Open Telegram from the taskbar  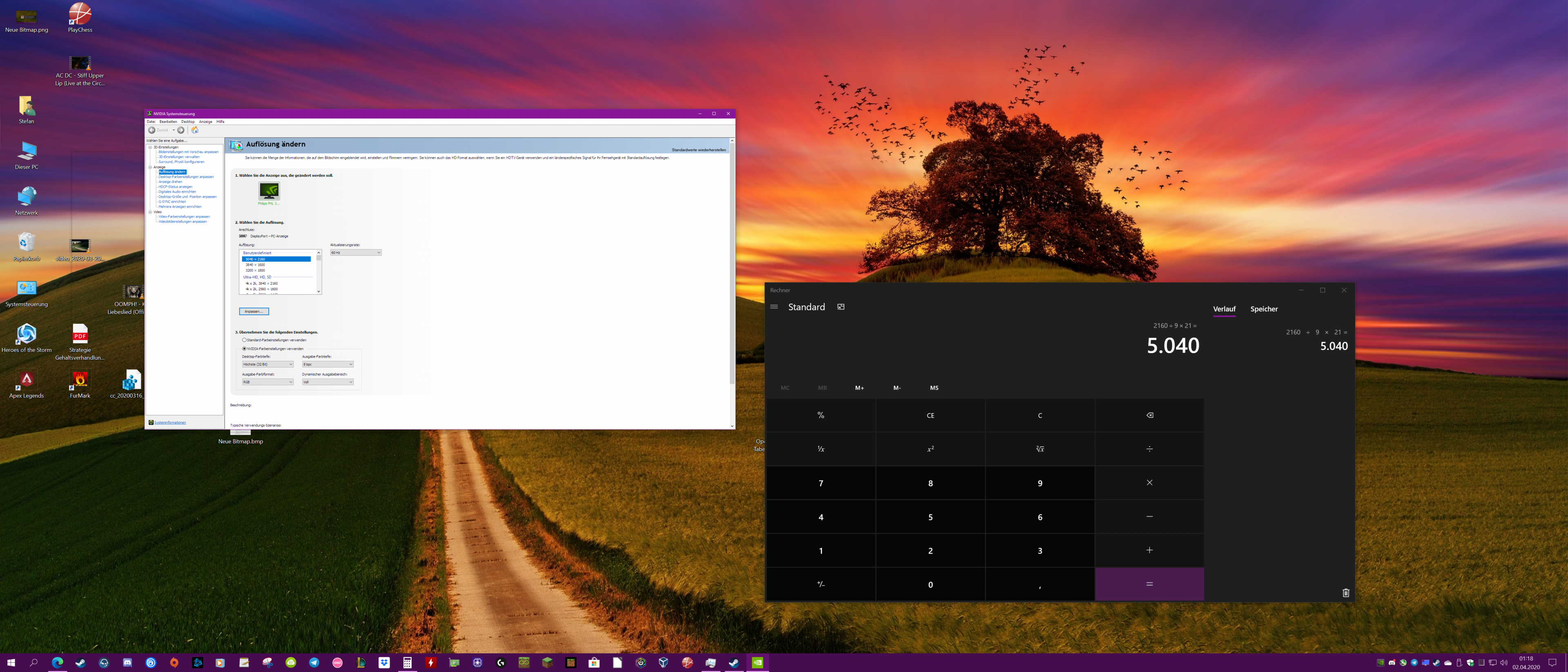pyautogui.click(x=314, y=663)
